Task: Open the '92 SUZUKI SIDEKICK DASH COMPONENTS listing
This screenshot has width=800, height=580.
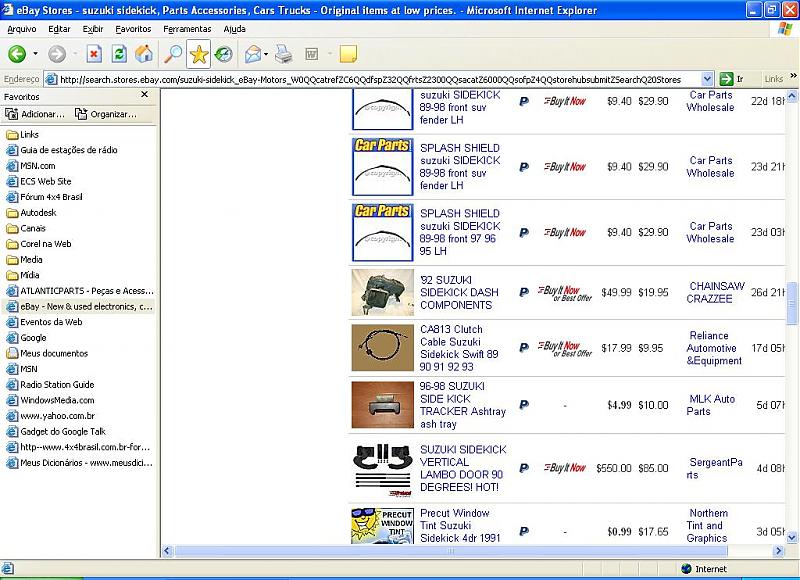Action: pyautogui.click(x=459, y=292)
